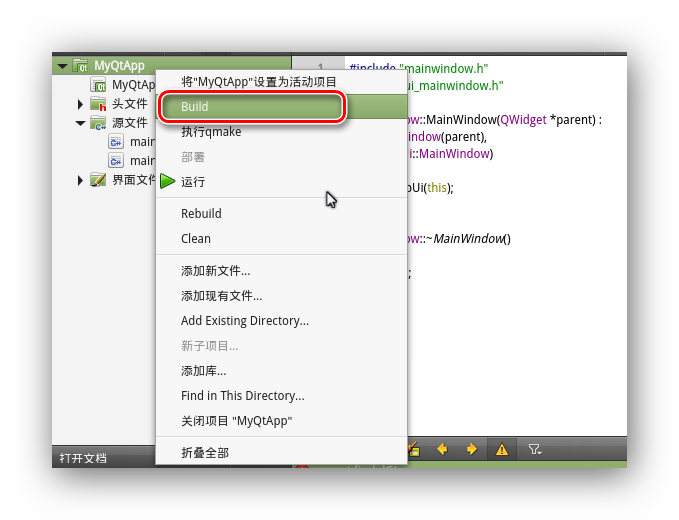Select 添加库... menu item
The height and width of the screenshot is (520, 679).
click(x=281, y=371)
